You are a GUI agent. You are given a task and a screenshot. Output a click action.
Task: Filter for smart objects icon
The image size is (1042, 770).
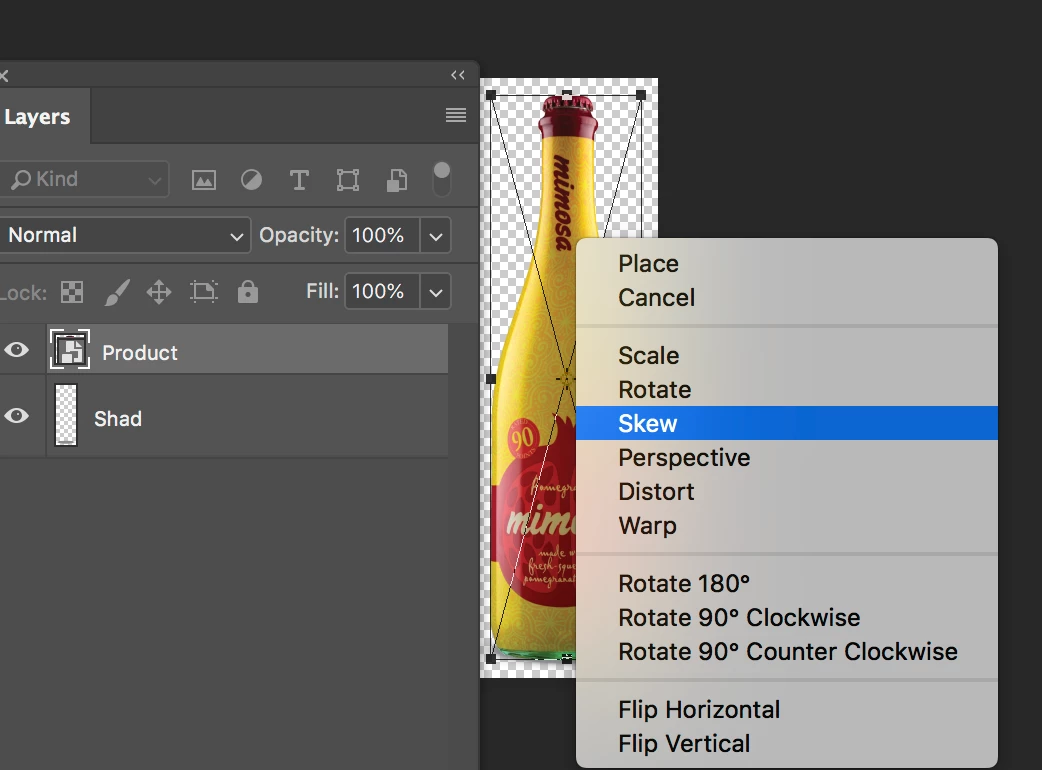pyautogui.click(x=397, y=180)
